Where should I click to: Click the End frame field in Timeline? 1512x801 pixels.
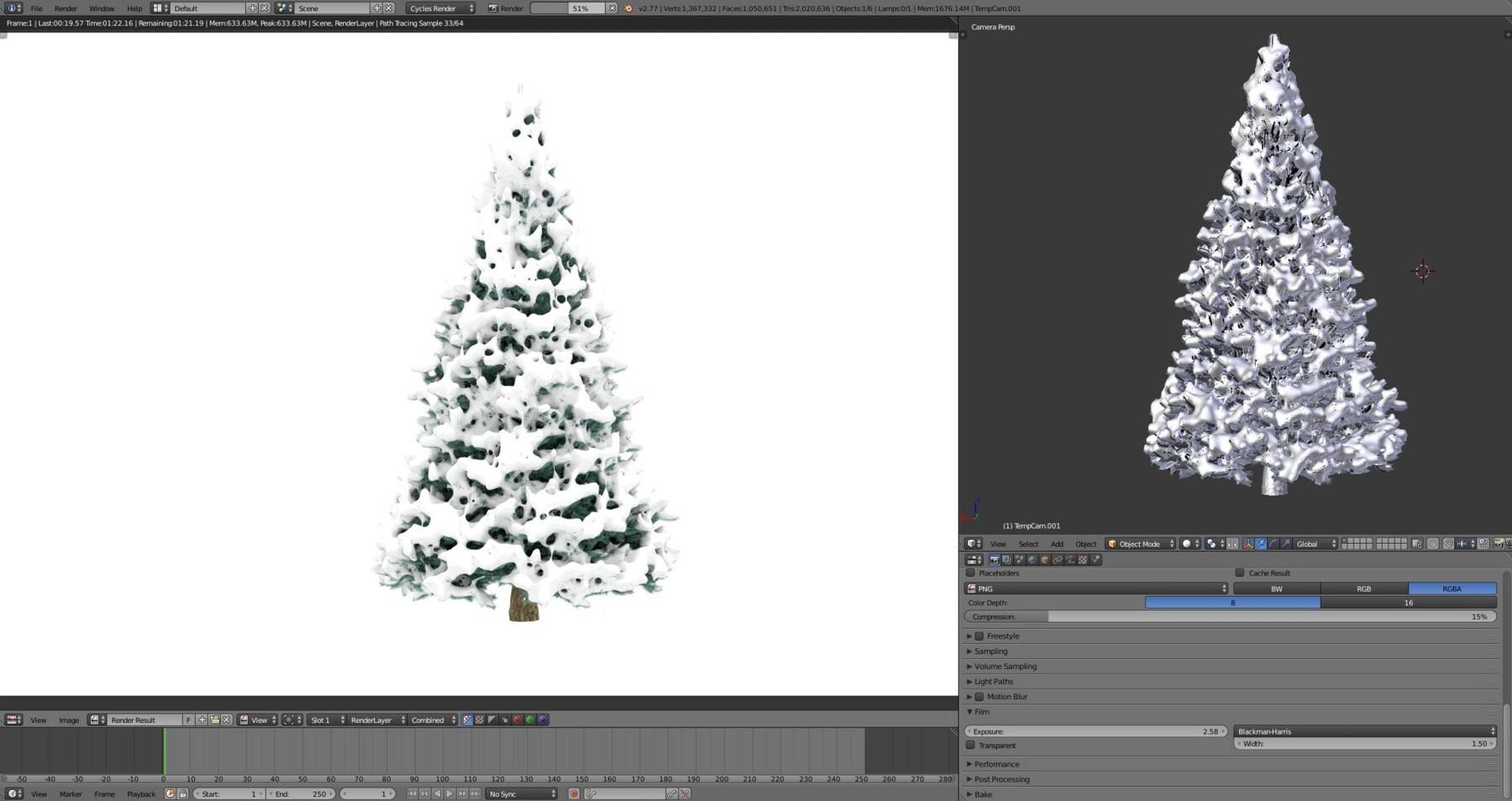300,793
